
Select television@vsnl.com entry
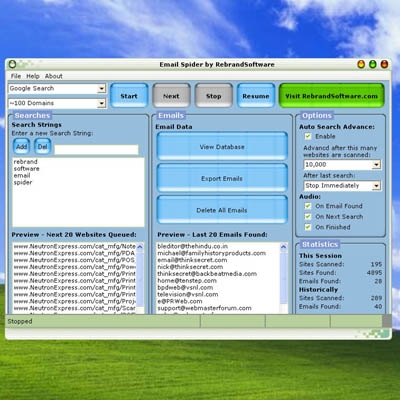[x=188, y=294]
